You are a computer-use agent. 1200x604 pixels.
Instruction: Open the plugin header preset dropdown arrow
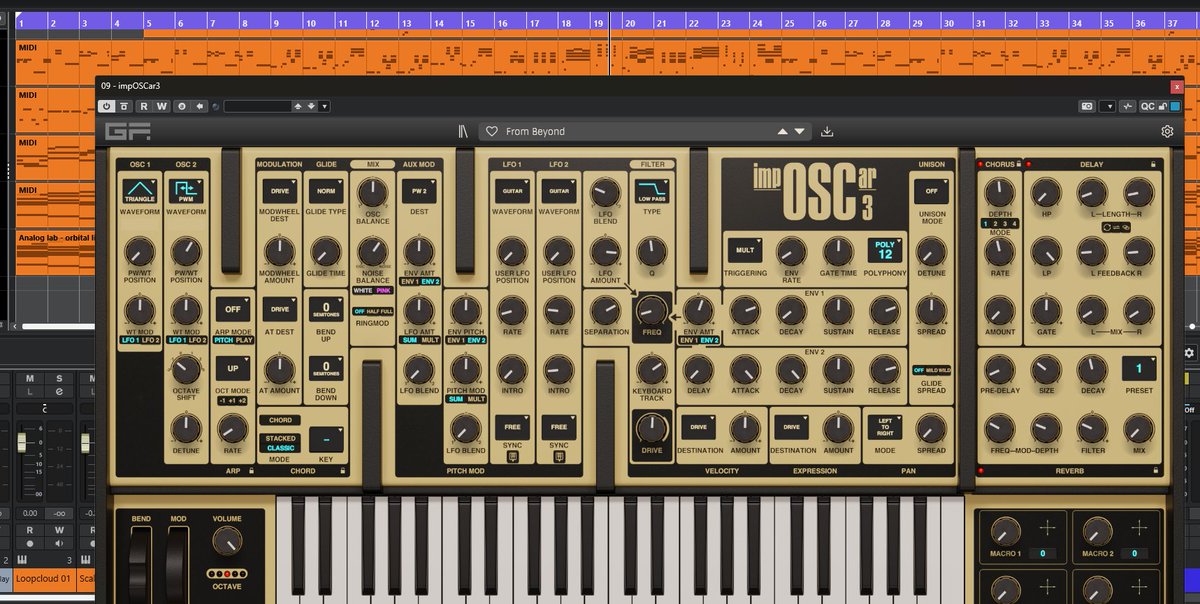(324, 106)
